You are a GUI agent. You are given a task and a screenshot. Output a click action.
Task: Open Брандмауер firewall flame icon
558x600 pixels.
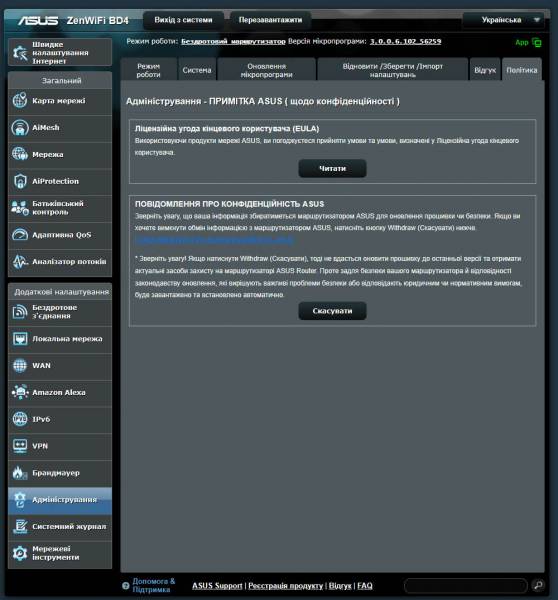tap(20, 473)
